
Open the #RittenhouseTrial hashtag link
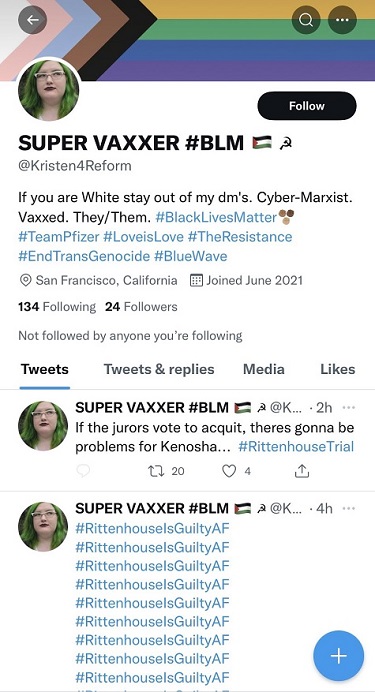pos(296,446)
